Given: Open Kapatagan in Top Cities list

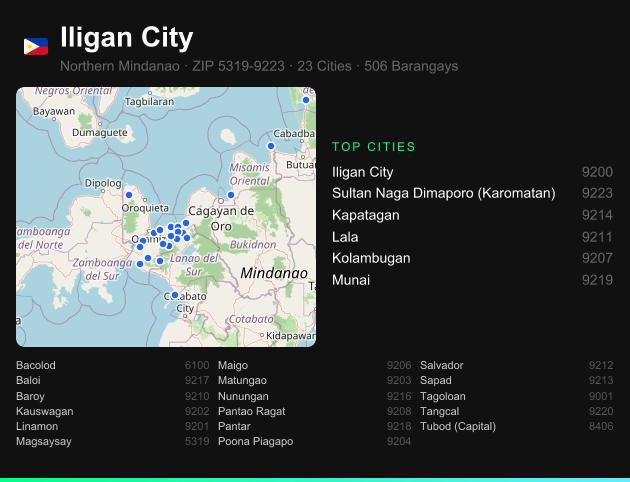Looking at the screenshot, I should tap(472, 215).
